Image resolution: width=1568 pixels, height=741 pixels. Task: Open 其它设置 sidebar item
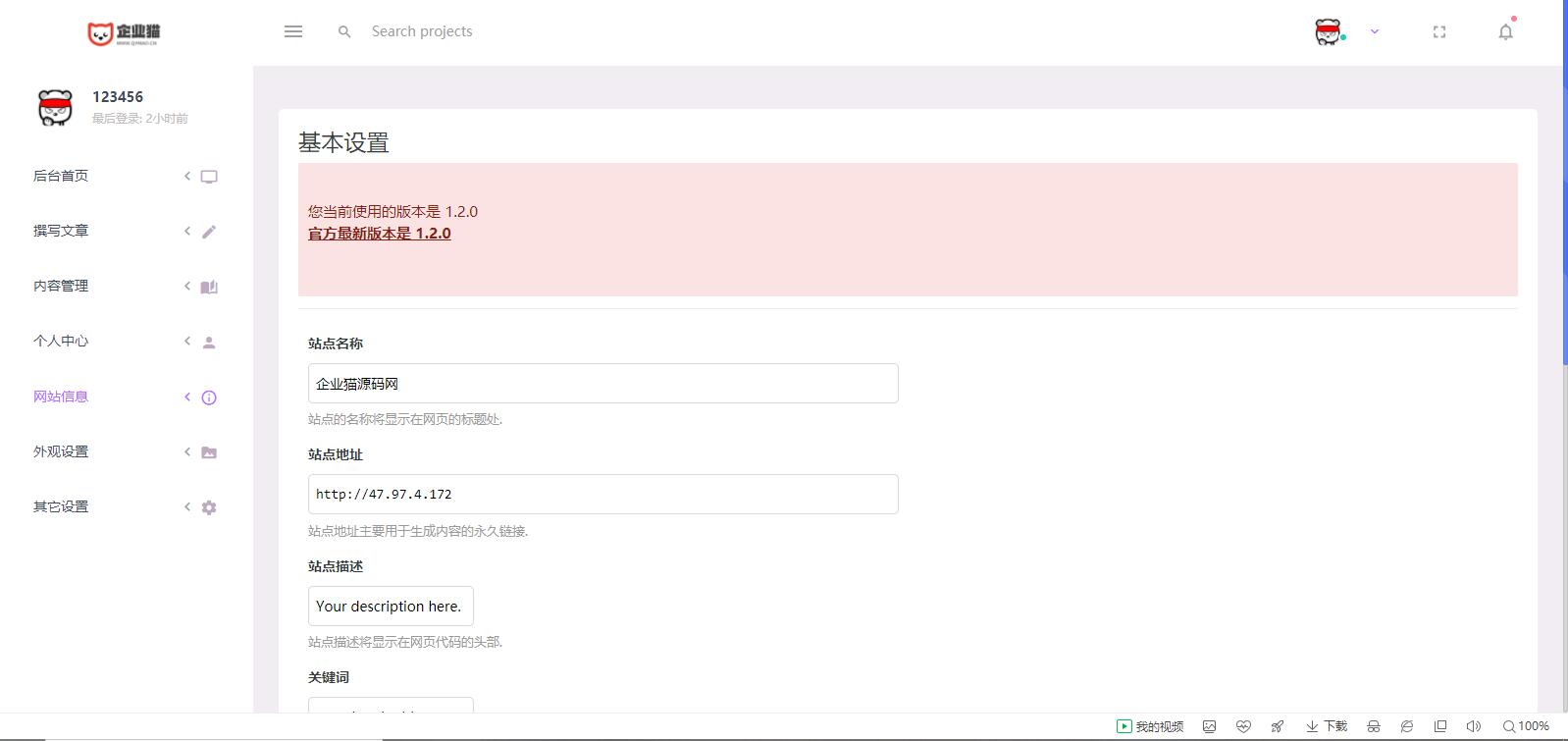point(61,506)
